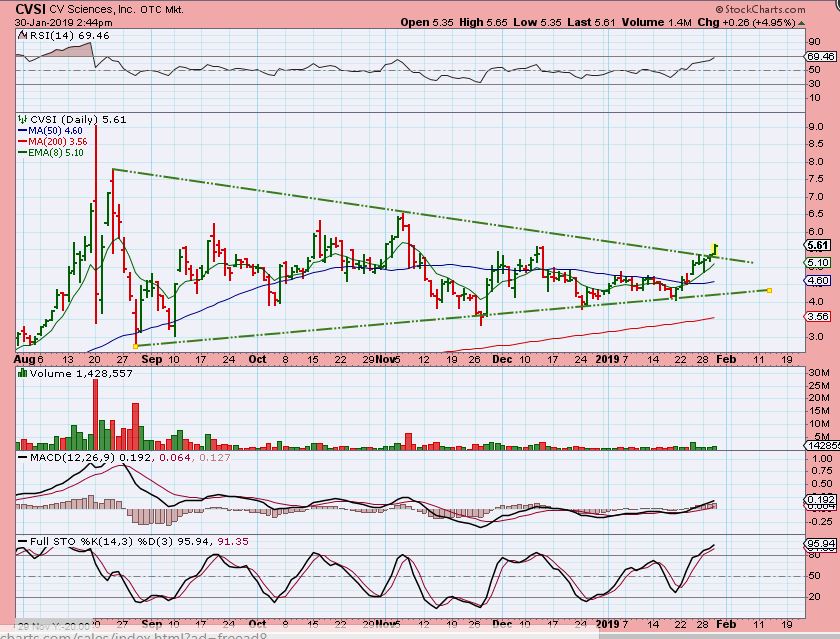Click the 0.192 tag on the MACD axis

[820, 499]
